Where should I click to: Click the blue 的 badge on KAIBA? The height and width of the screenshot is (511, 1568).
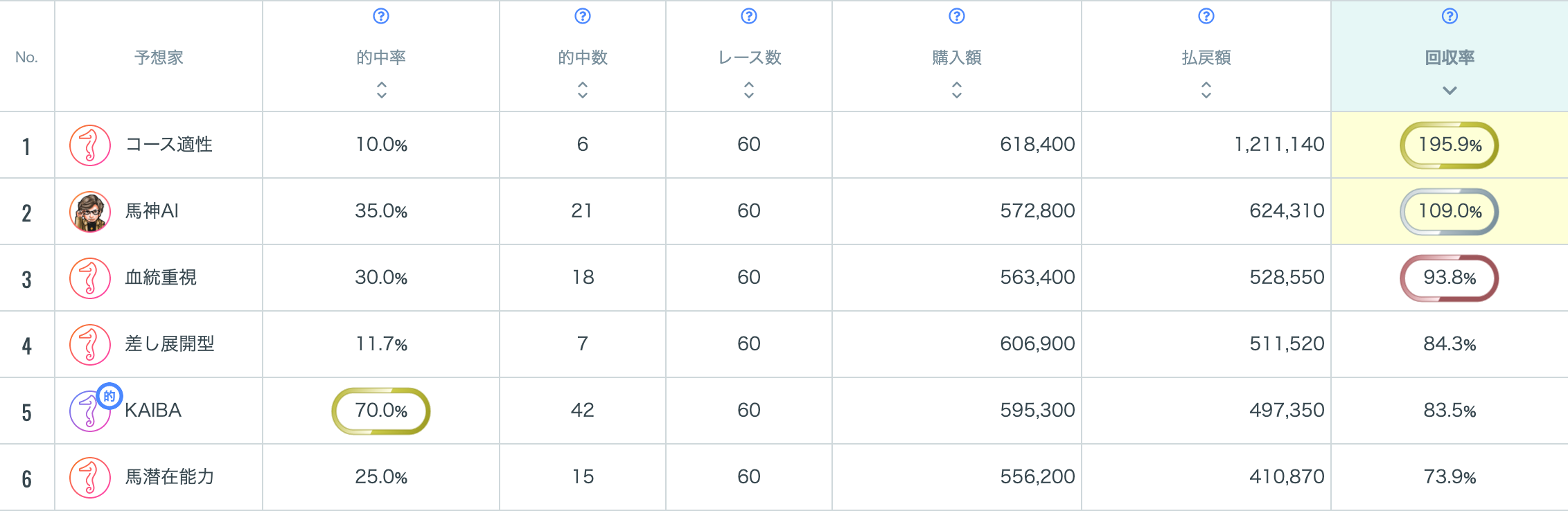(x=109, y=396)
